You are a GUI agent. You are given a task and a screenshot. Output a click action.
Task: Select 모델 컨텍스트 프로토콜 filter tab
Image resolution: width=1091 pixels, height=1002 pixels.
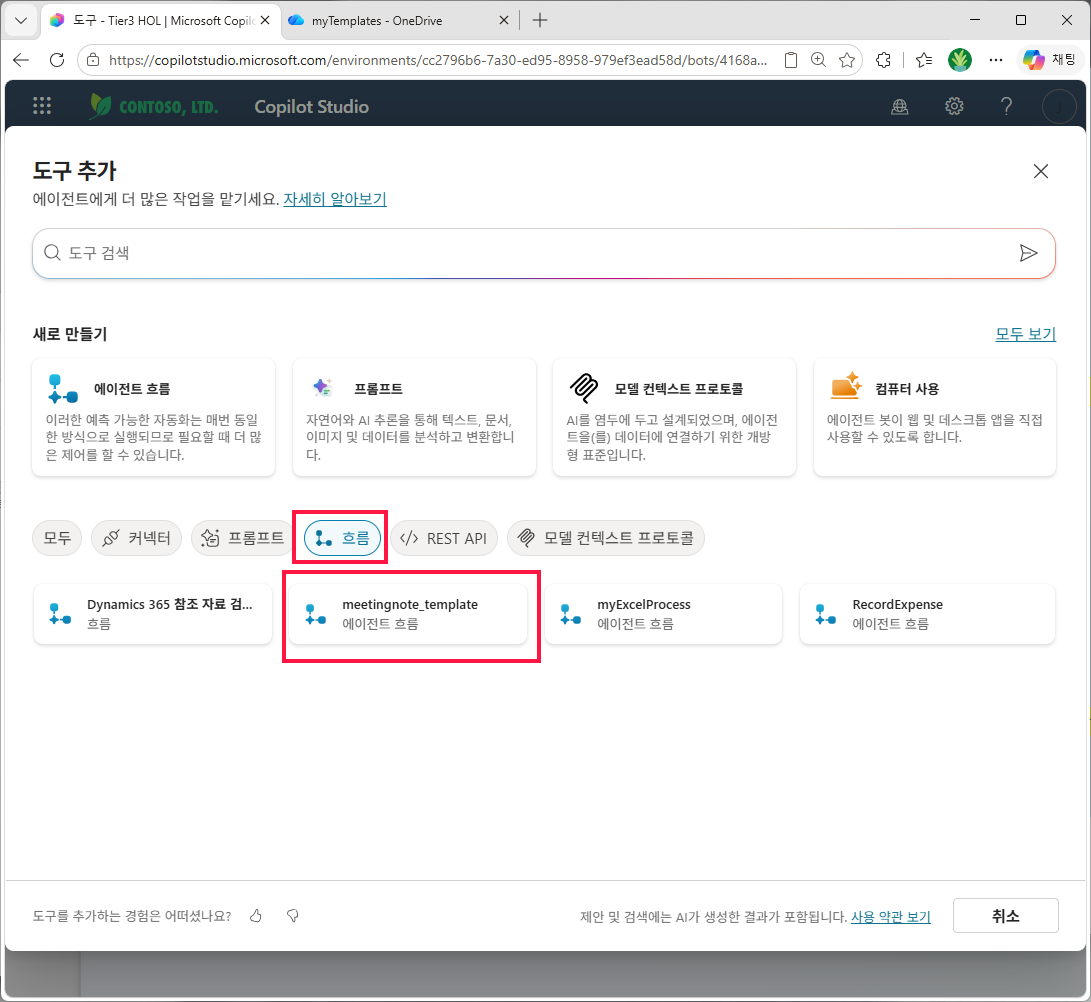pos(606,538)
